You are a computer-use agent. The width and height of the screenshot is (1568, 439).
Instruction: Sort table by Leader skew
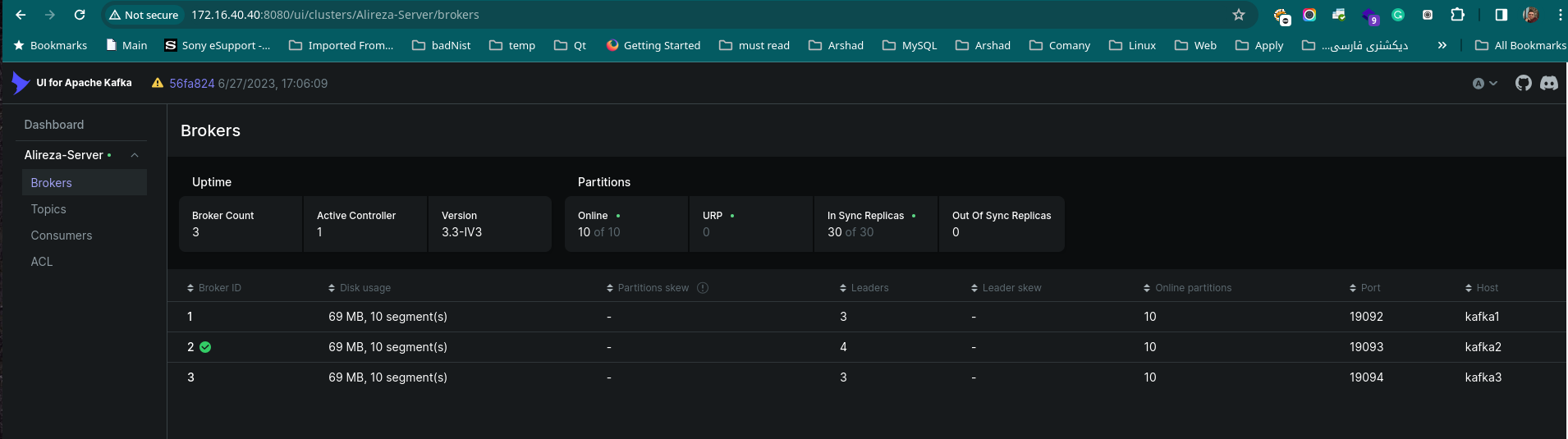pos(1006,288)
